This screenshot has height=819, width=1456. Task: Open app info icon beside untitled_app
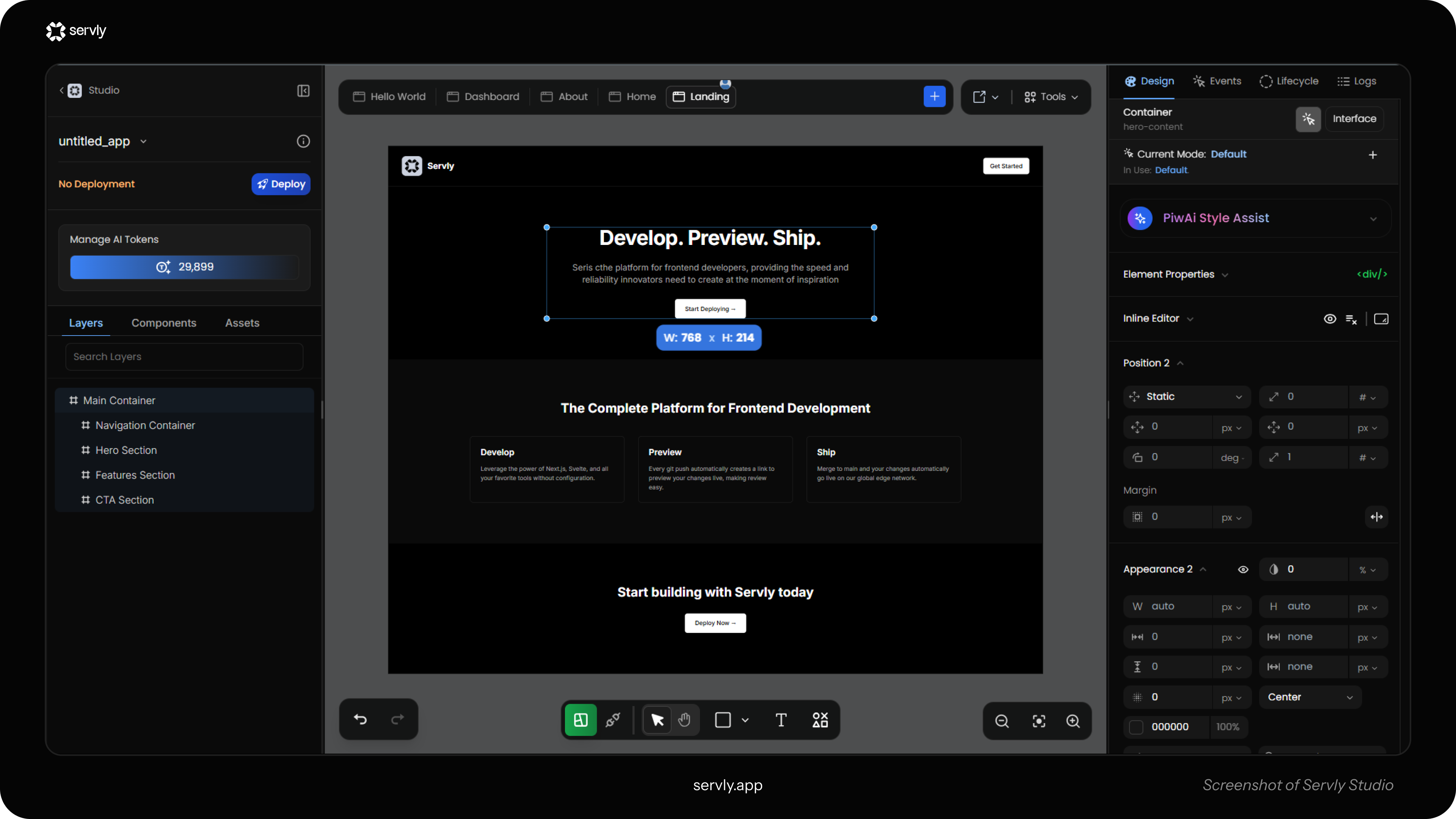pos(303,141)
